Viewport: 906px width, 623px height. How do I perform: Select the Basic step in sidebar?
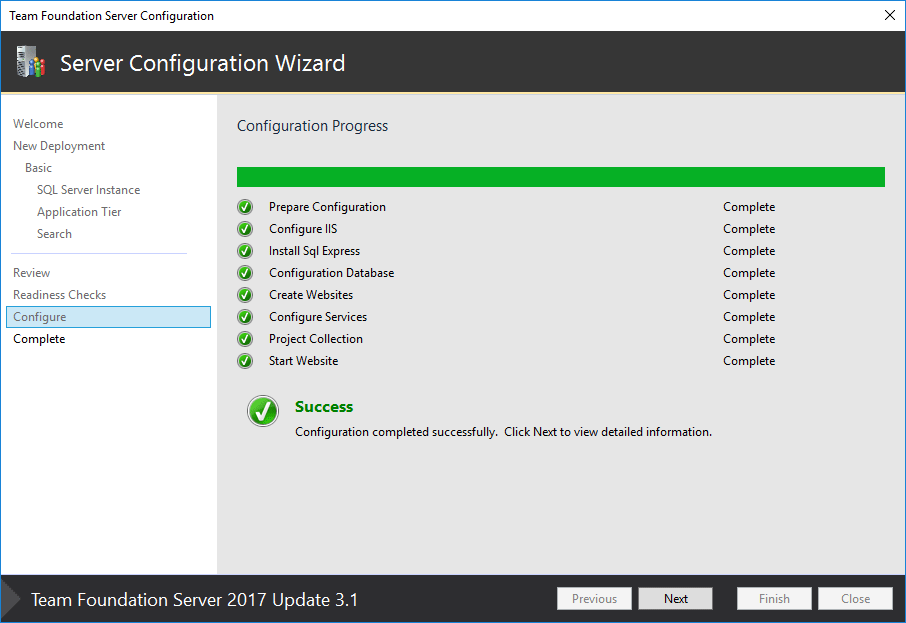click(x=38, y=168)
